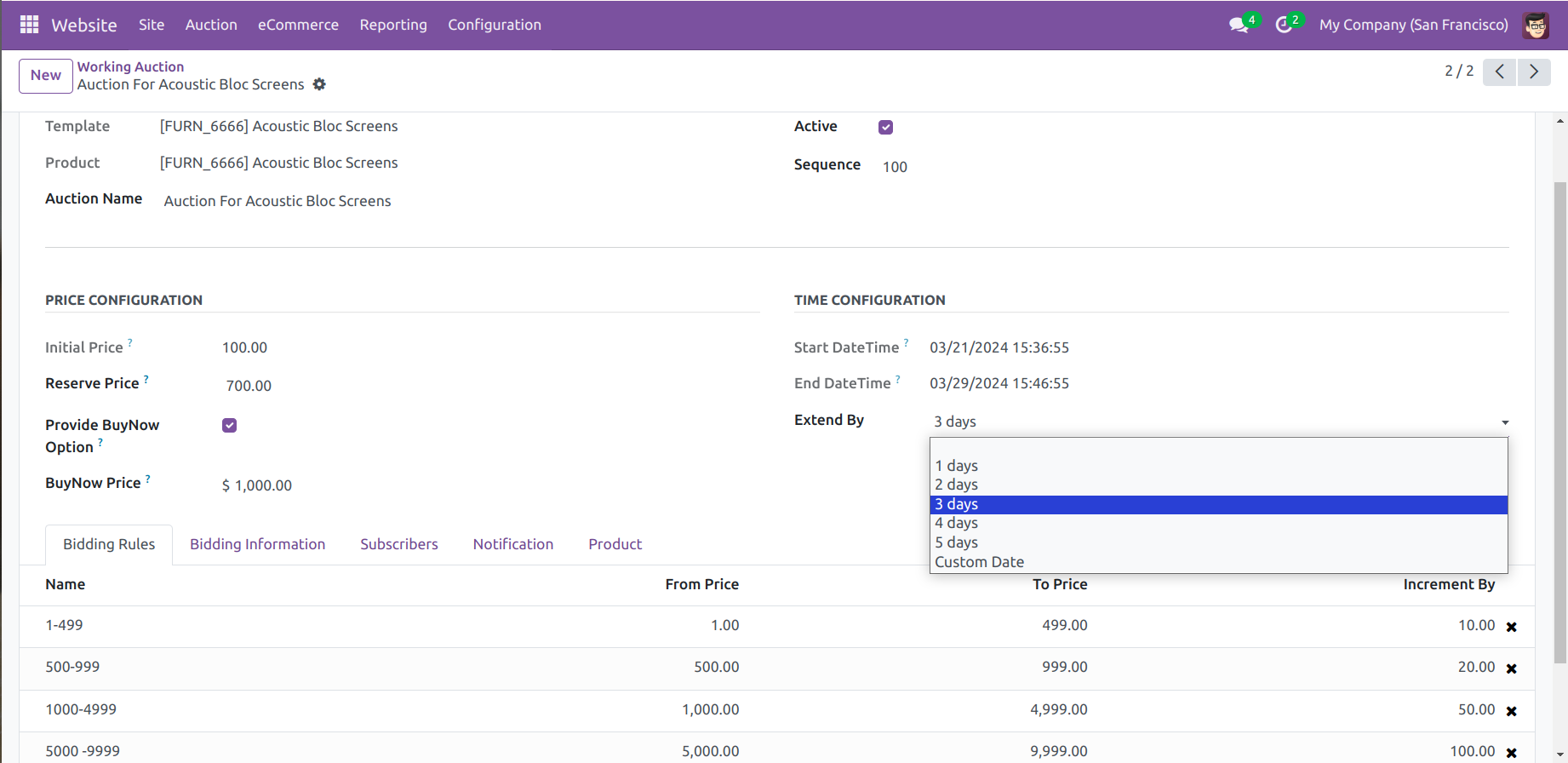
Task: Open the chat messages icon
Action: pos(1239,25)
